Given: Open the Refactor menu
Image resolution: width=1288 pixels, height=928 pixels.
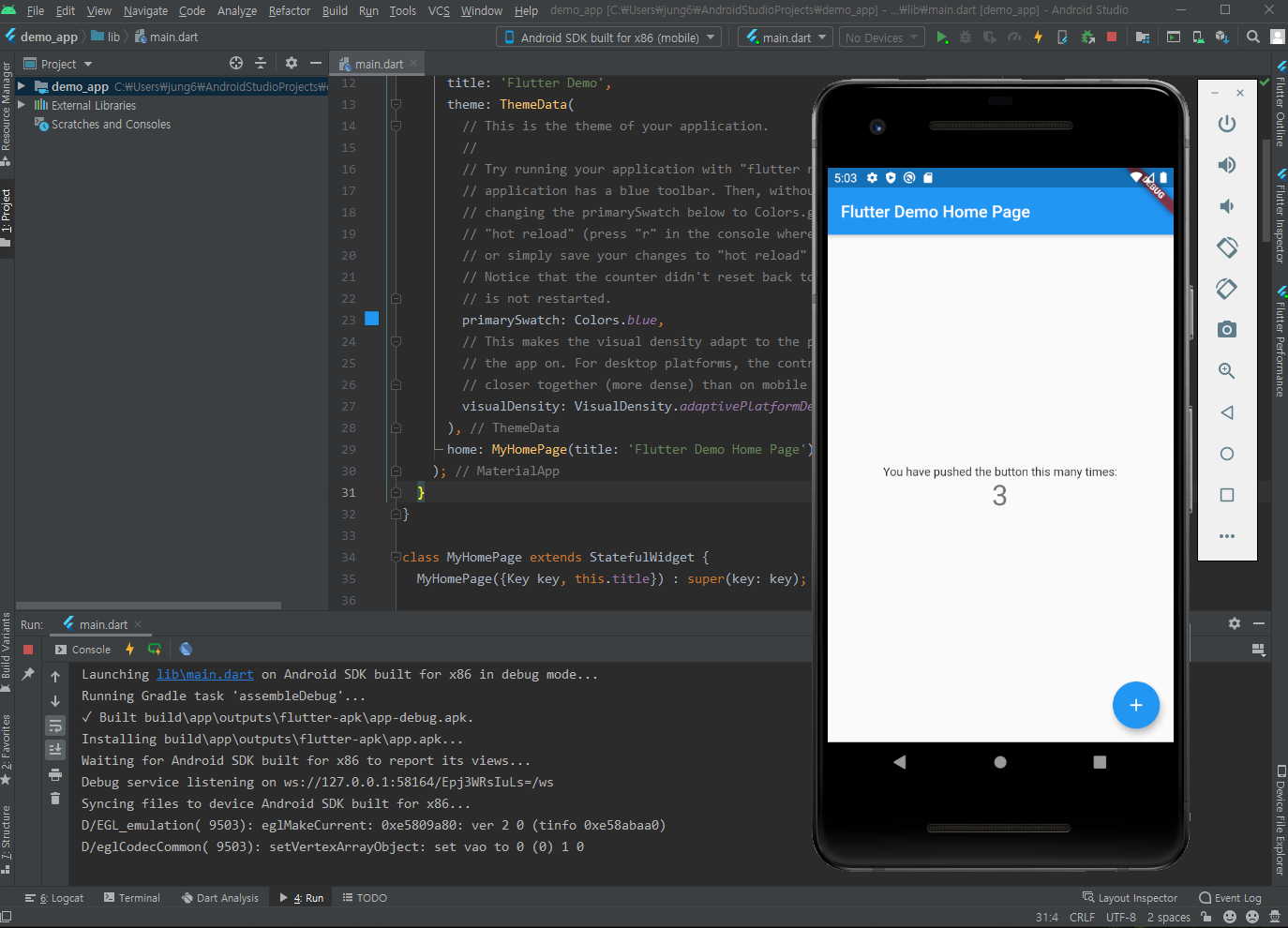Looking at the screenshot, I should [x=289, y=10].
